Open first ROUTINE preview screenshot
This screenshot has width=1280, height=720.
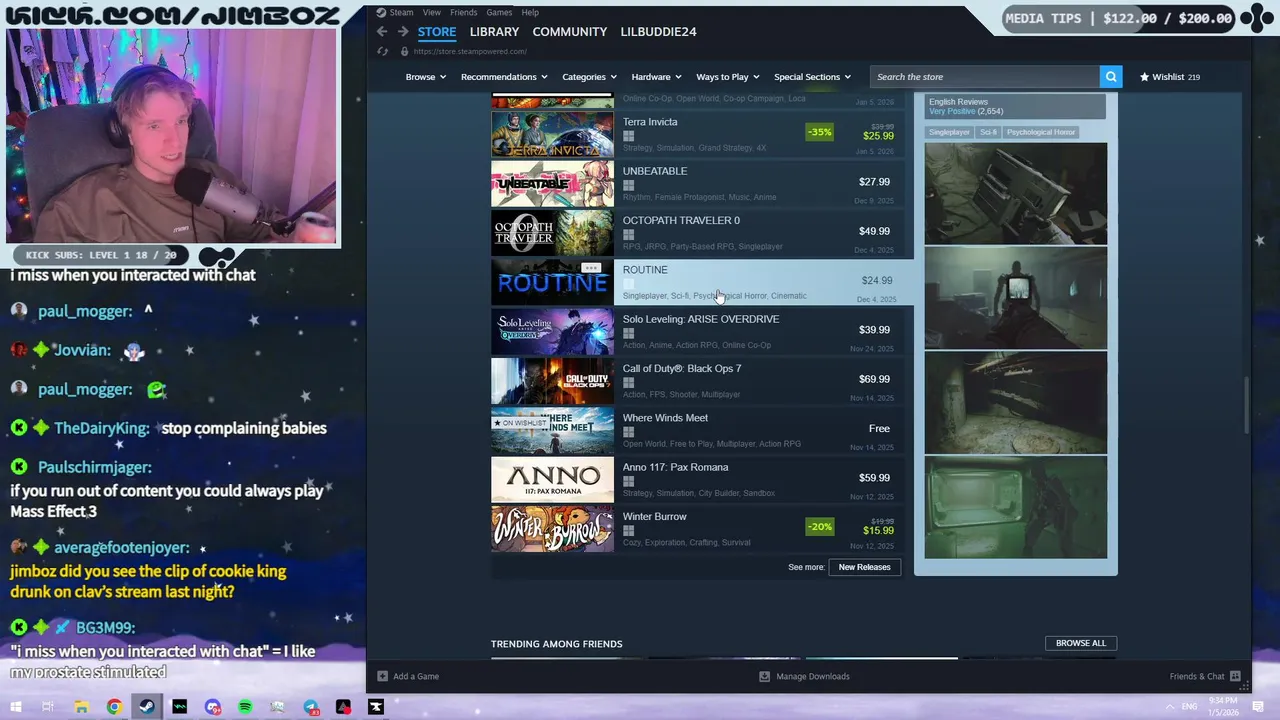pyautogui.click(x=1016, y=193)
